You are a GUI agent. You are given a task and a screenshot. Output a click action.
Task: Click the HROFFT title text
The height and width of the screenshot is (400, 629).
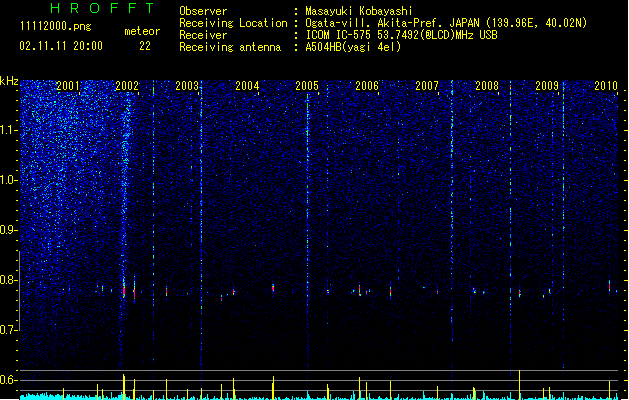[x=103, y=8]
